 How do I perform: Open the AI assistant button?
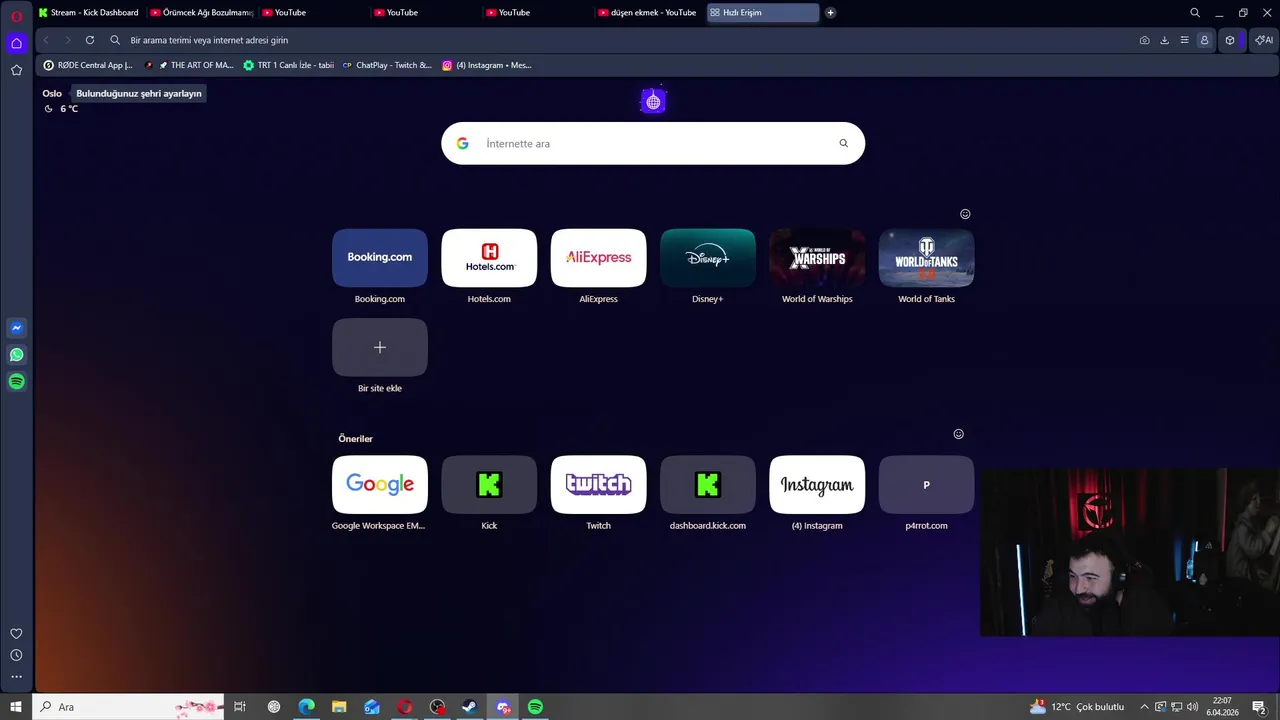1264,40
